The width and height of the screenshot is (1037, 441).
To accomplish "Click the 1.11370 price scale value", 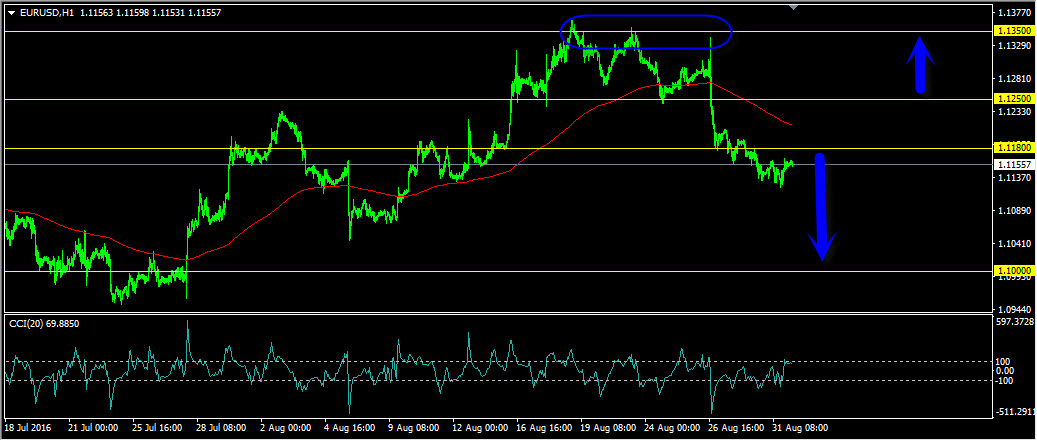I will tap(1015, 177).
